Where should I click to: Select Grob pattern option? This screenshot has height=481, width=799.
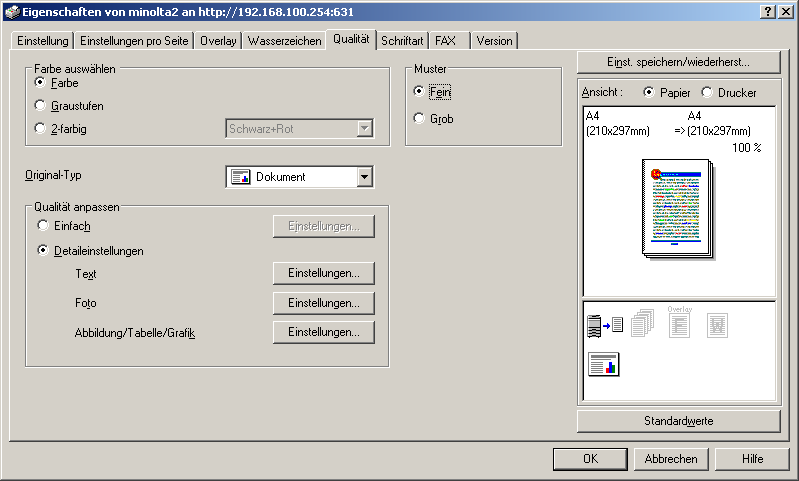tap(420, 118)
